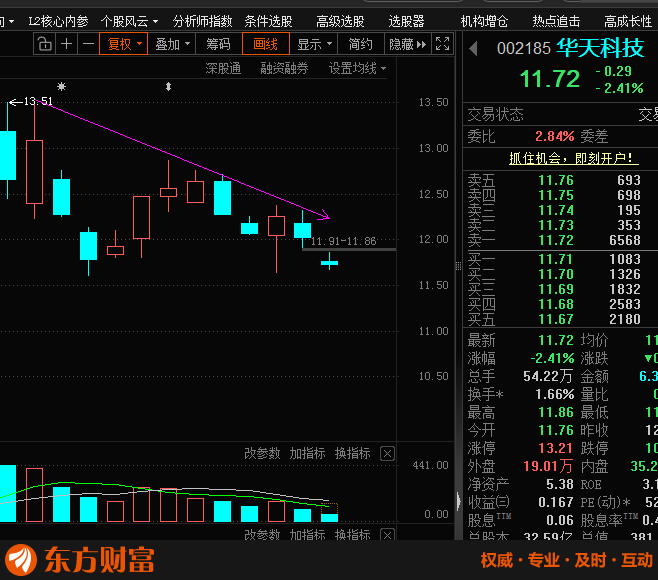This screenshot has height=580, width=658.
Task: Go to previous stock with left arrow
Action: (474, 49)
